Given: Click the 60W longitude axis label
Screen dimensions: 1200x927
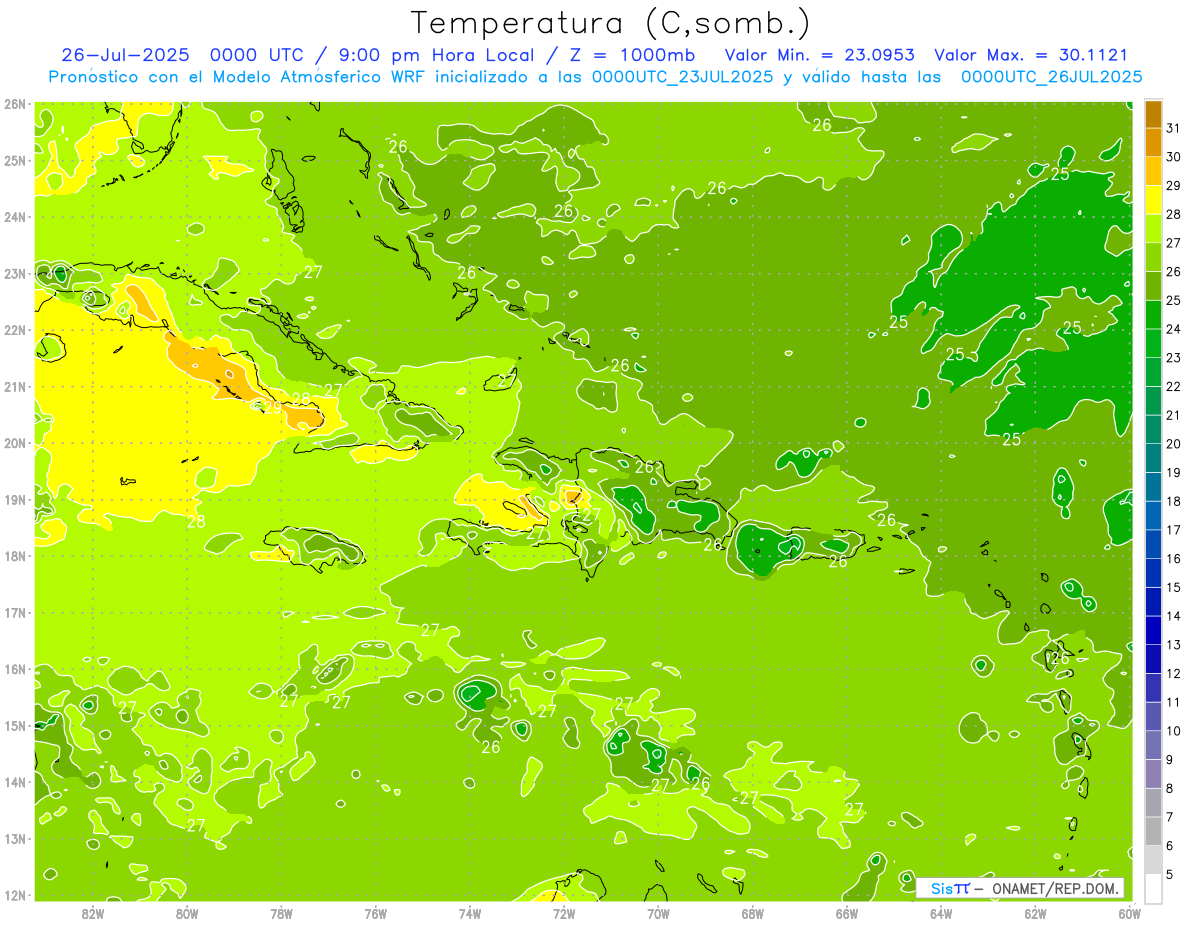Looking at the screenshot, I should [x=1129, y=913].
